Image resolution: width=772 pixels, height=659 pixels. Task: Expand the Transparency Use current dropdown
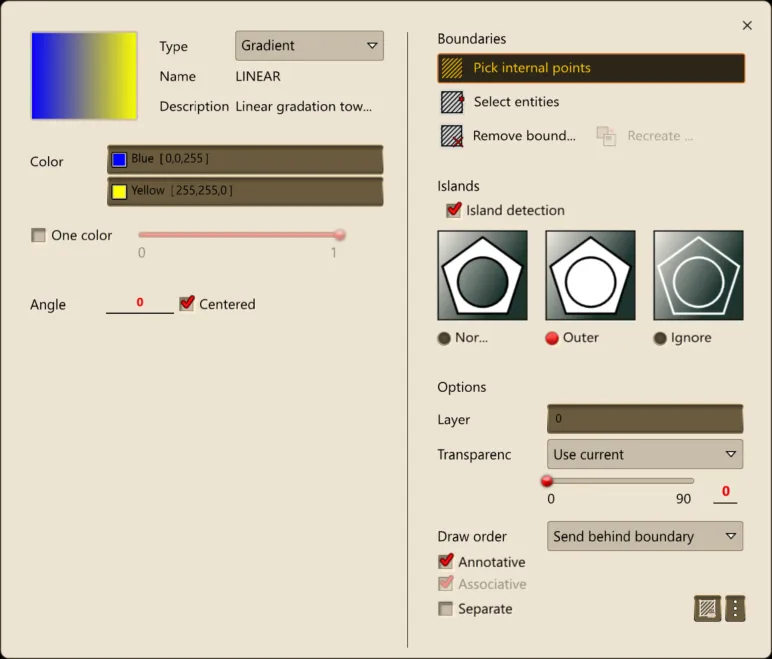coord(644,454)
